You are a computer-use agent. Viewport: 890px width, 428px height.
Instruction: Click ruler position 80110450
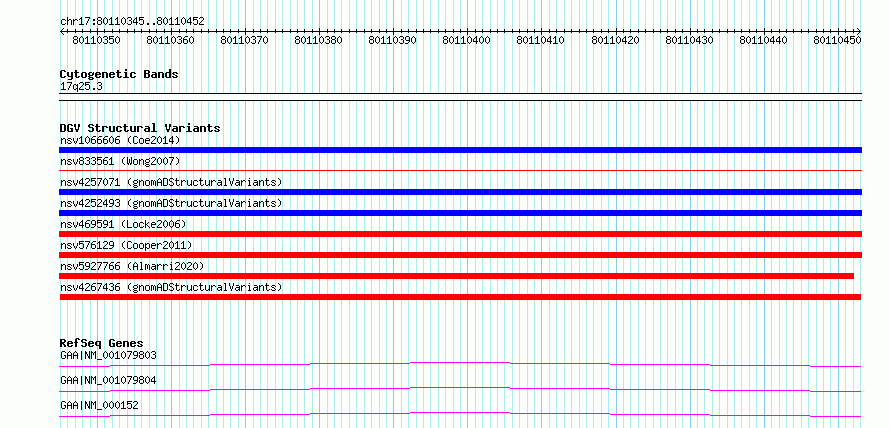837,40
